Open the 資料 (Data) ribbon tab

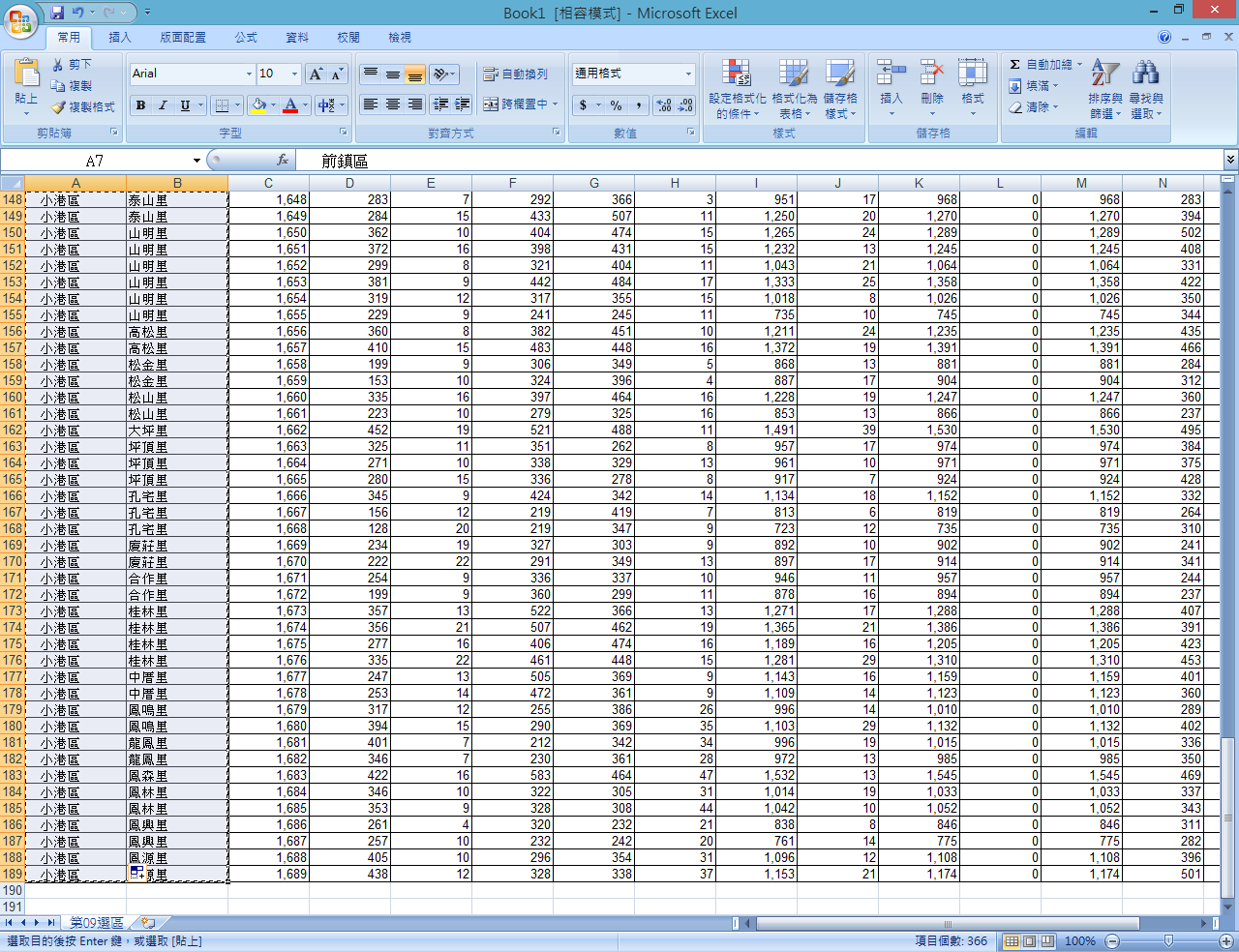(x=297, y=38)
